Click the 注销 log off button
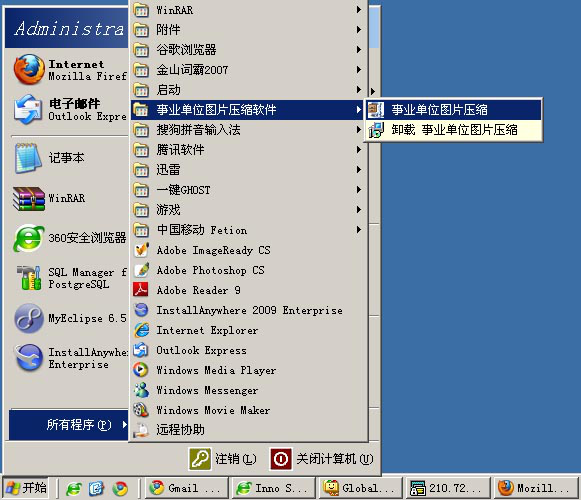The image size is (581, 500). coord(223,459)
